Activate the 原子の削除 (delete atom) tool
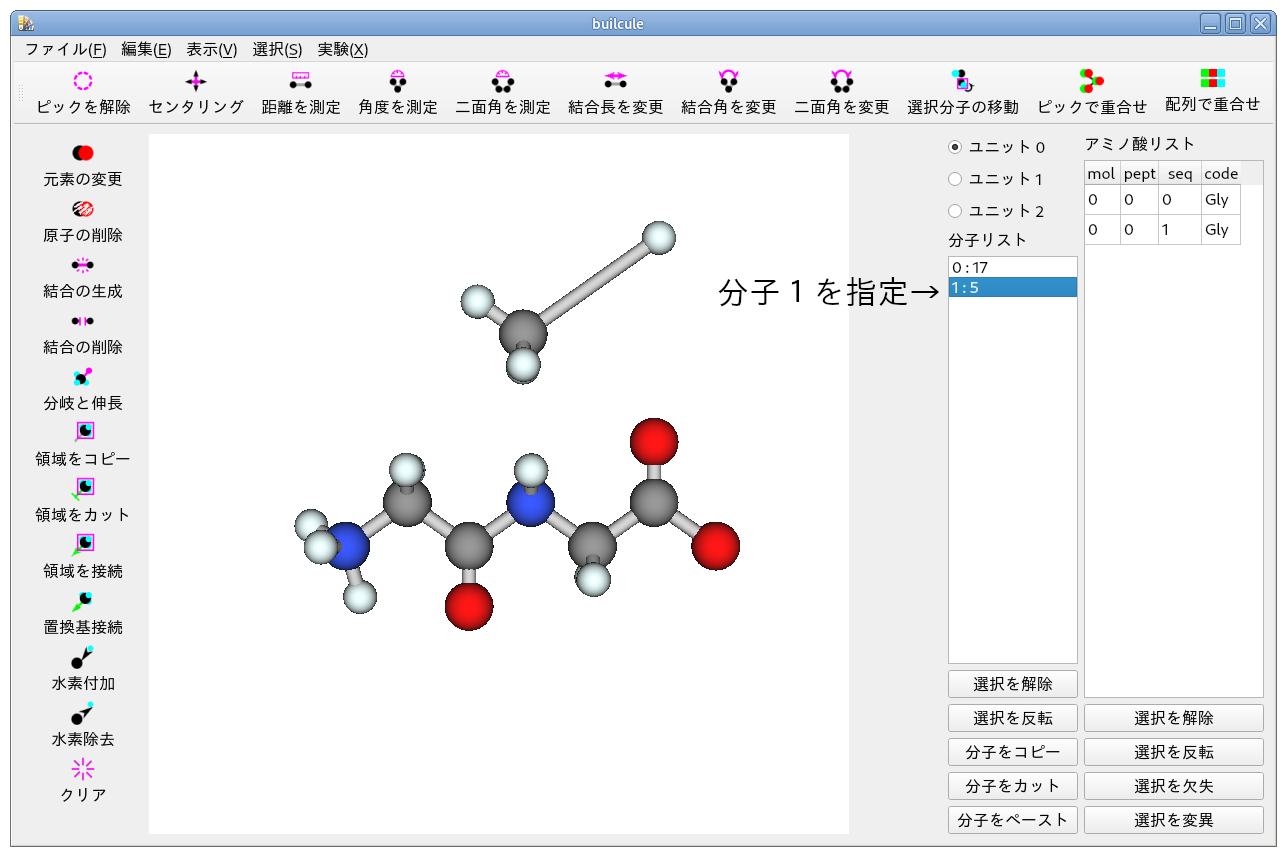Image resolution: width=1287 pixels, height=857 pixels. [82, 219]
